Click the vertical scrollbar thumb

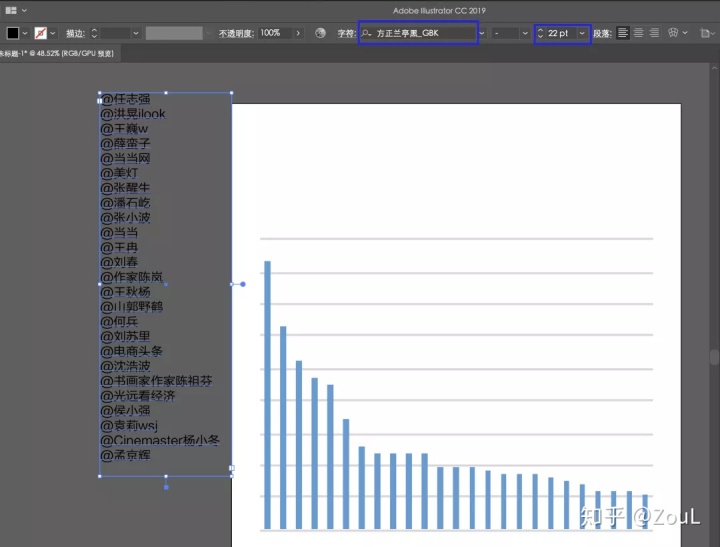point(714,357)
